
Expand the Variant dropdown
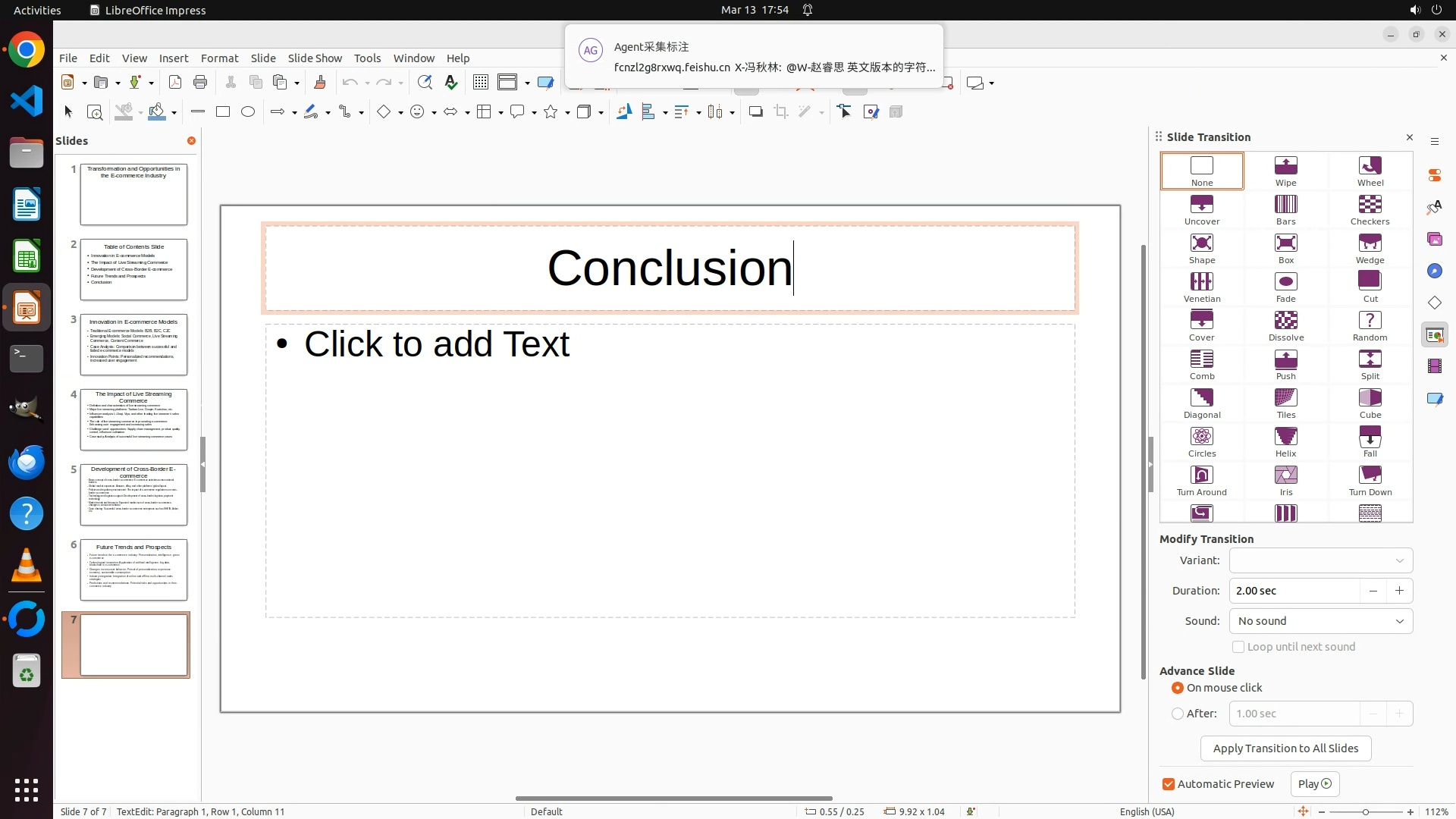[x=1320, y=560]
